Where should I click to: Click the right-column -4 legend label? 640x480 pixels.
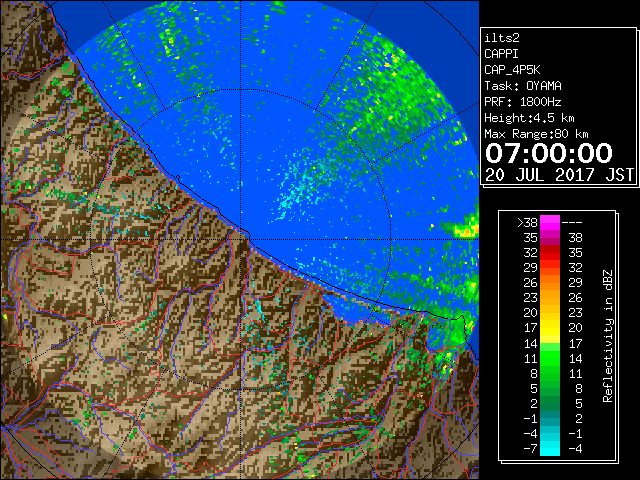coord(575,449)
